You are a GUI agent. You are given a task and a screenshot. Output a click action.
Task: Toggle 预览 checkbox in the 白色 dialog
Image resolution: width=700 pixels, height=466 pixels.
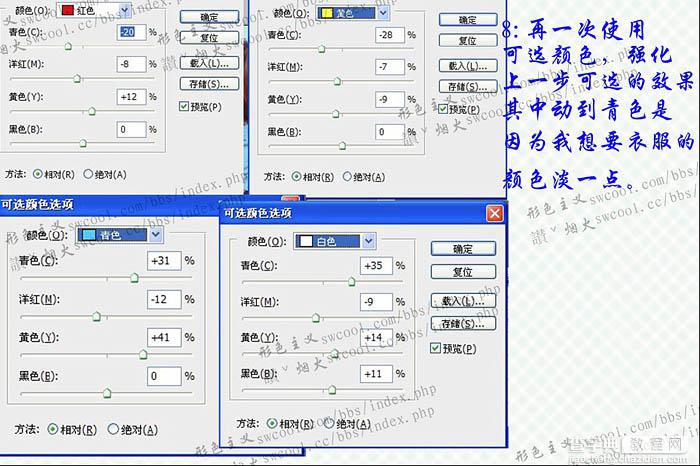(436, 348)
